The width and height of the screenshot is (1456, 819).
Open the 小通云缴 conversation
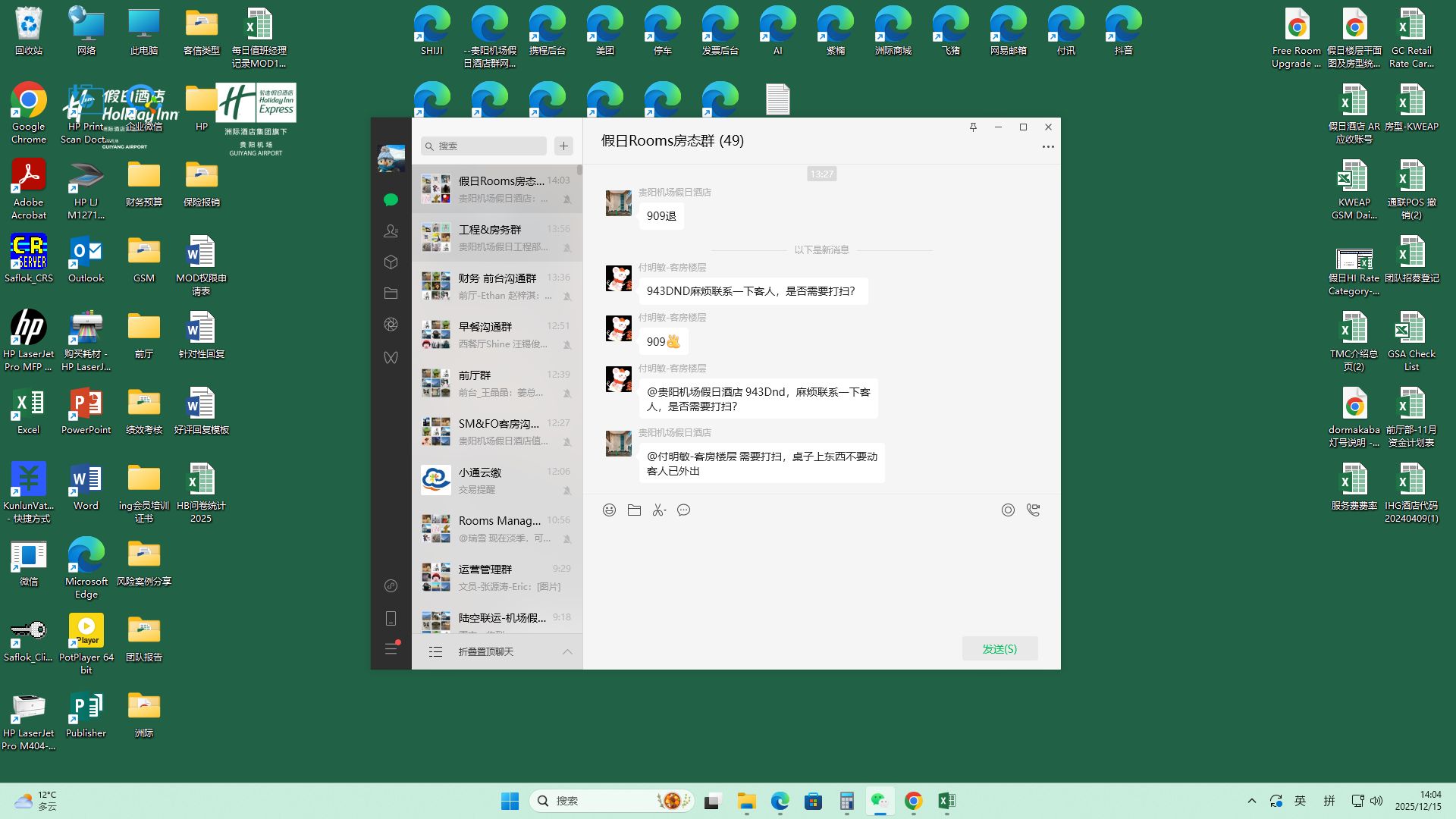tap(497, 480)
